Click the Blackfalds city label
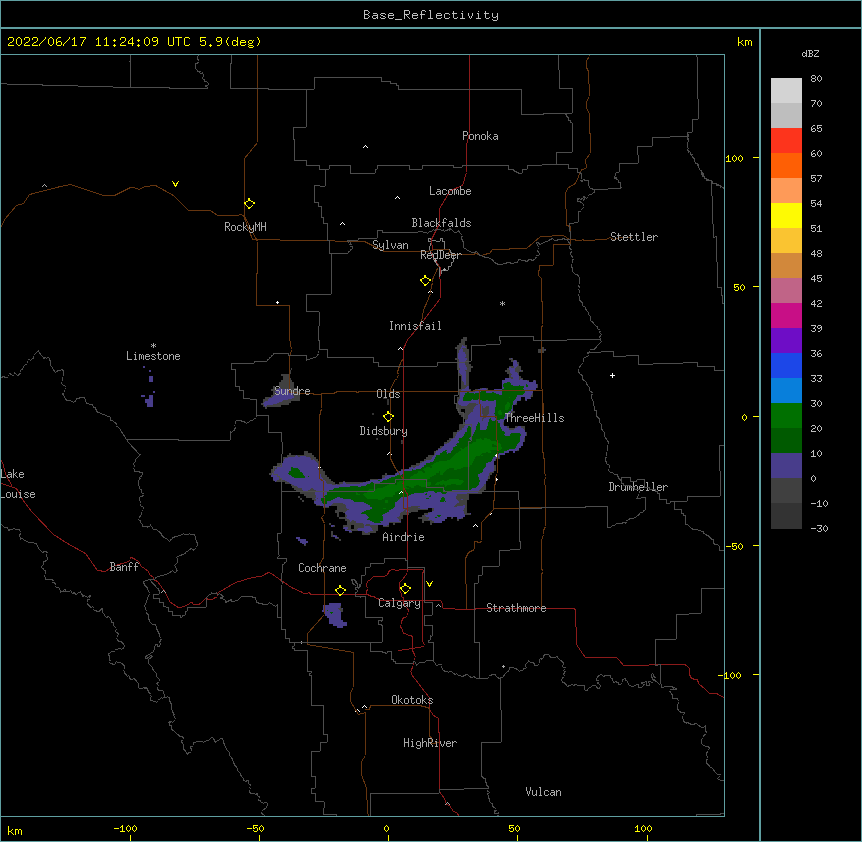This screenshot has width=862, height=842. point(441,223)
